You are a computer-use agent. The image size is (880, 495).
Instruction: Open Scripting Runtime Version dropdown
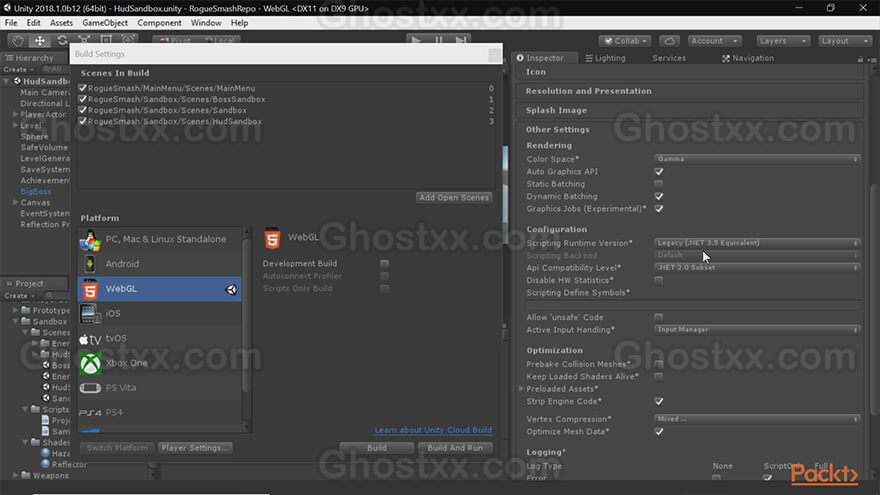[x=757, y=243]
